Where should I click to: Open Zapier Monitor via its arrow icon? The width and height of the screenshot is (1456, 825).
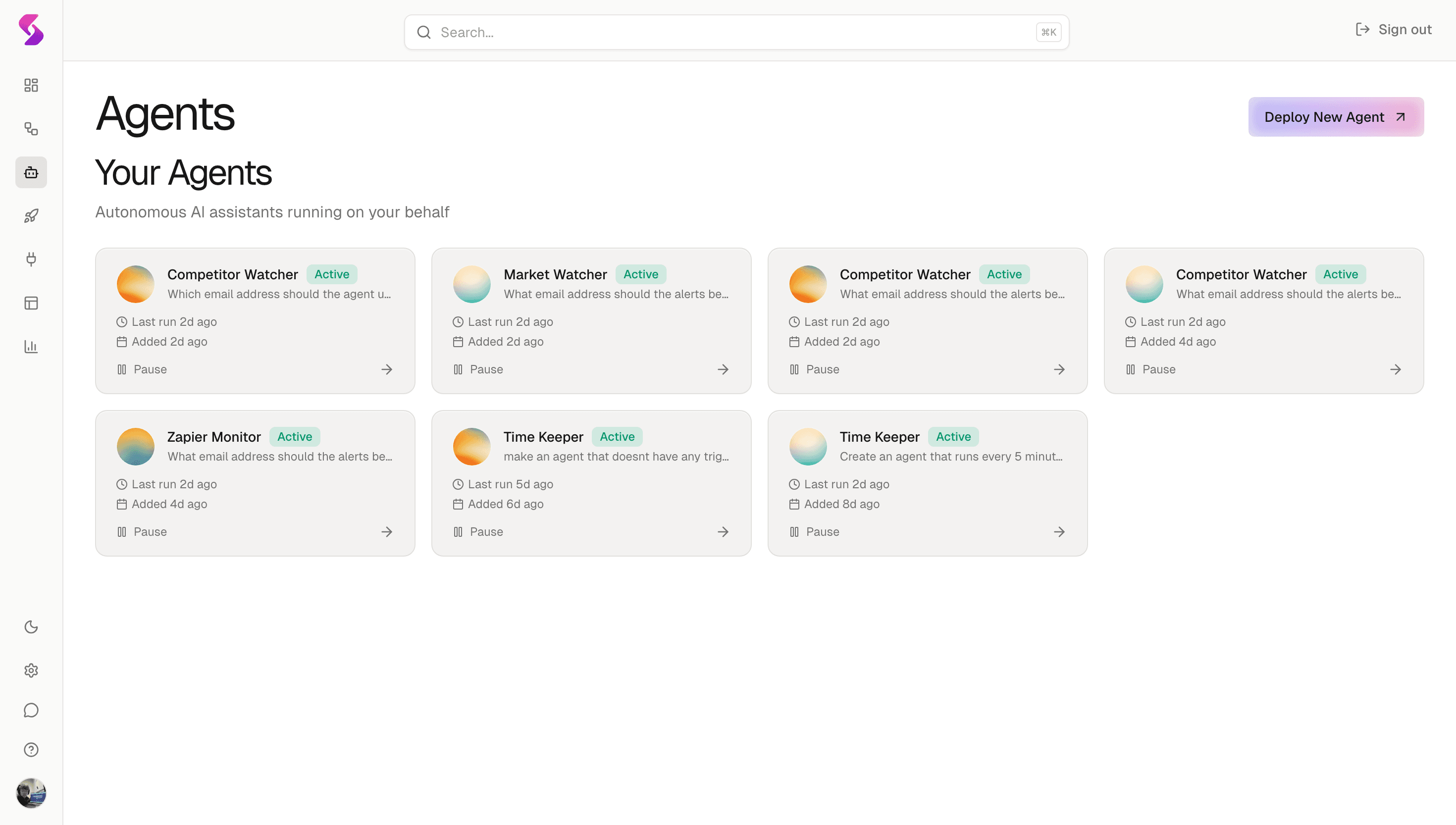(x=387, y=532)
